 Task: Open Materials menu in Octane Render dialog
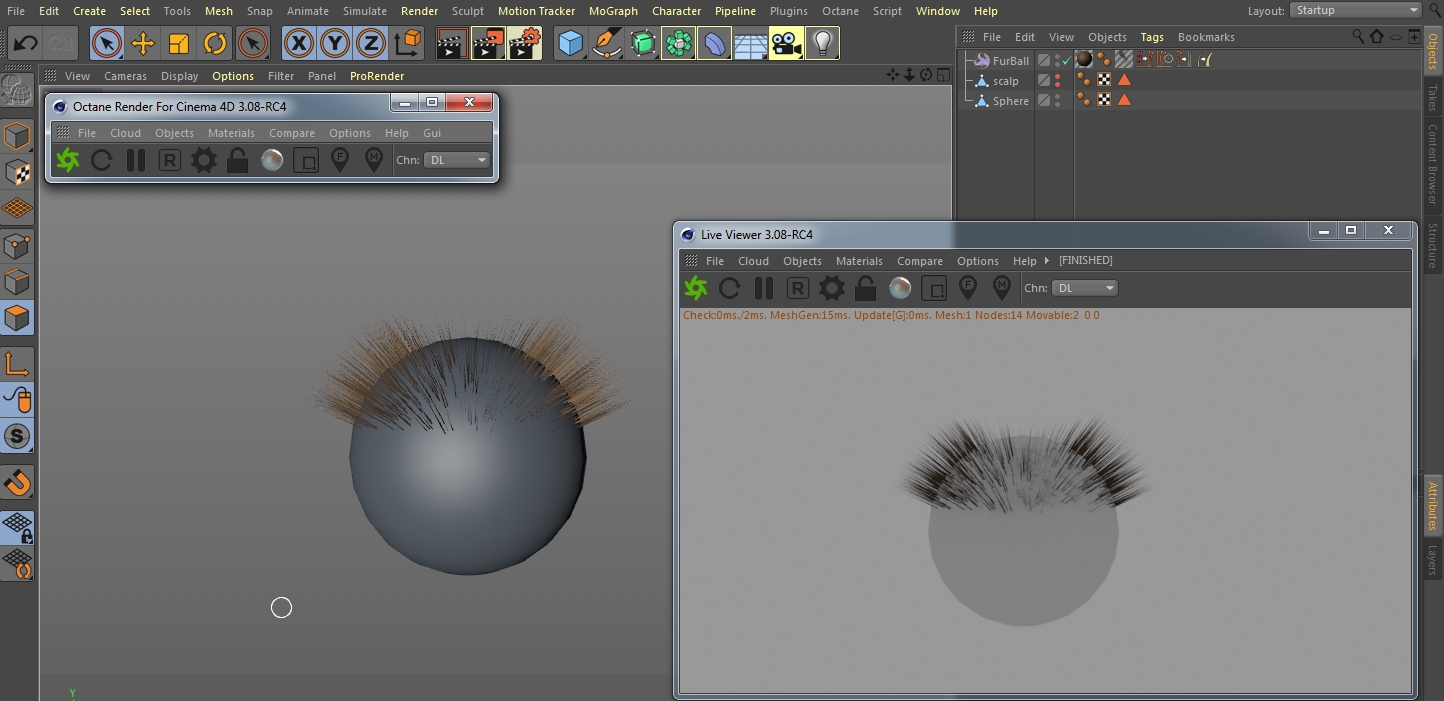[x=231, y=133]
